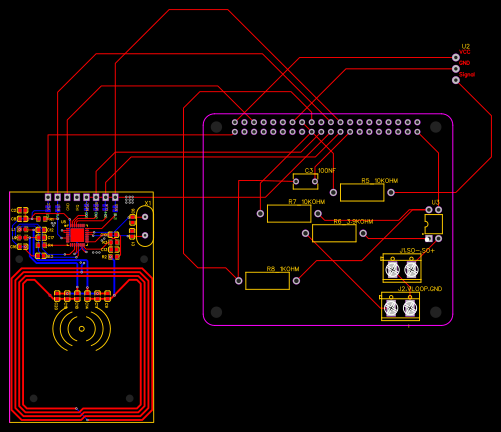Select the square pin-1 pad of U3
The height and width of the screenshot is (432, 501).
tap(429, 239)
